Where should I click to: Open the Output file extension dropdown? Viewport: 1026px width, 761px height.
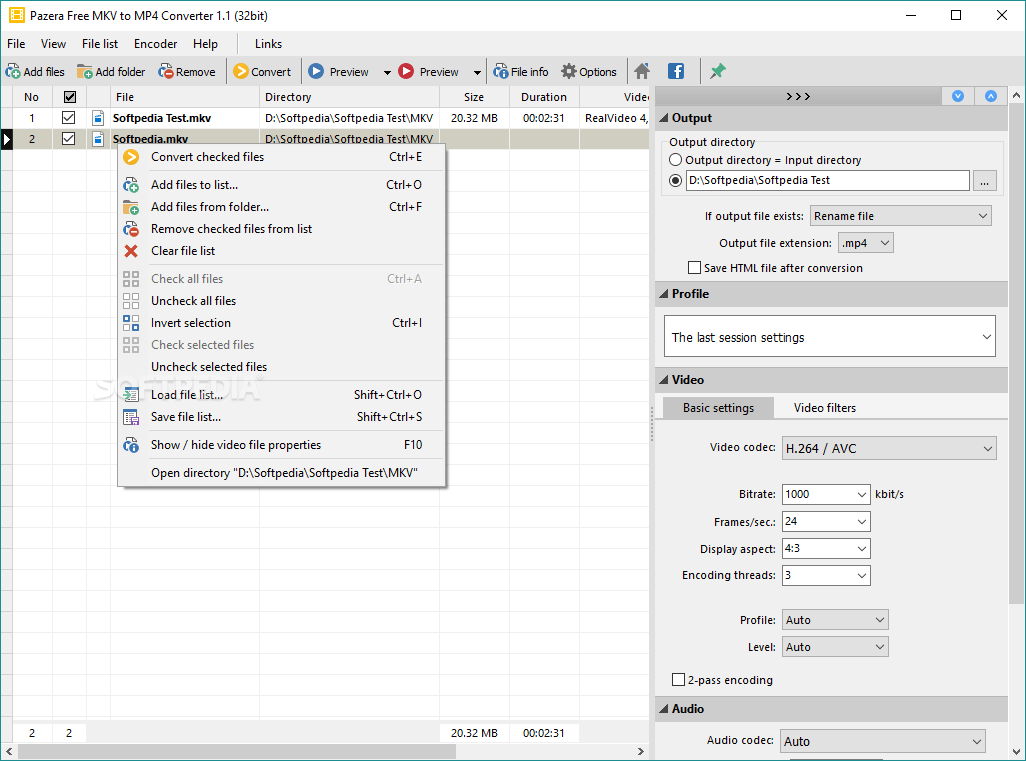(x=866, y=243)
